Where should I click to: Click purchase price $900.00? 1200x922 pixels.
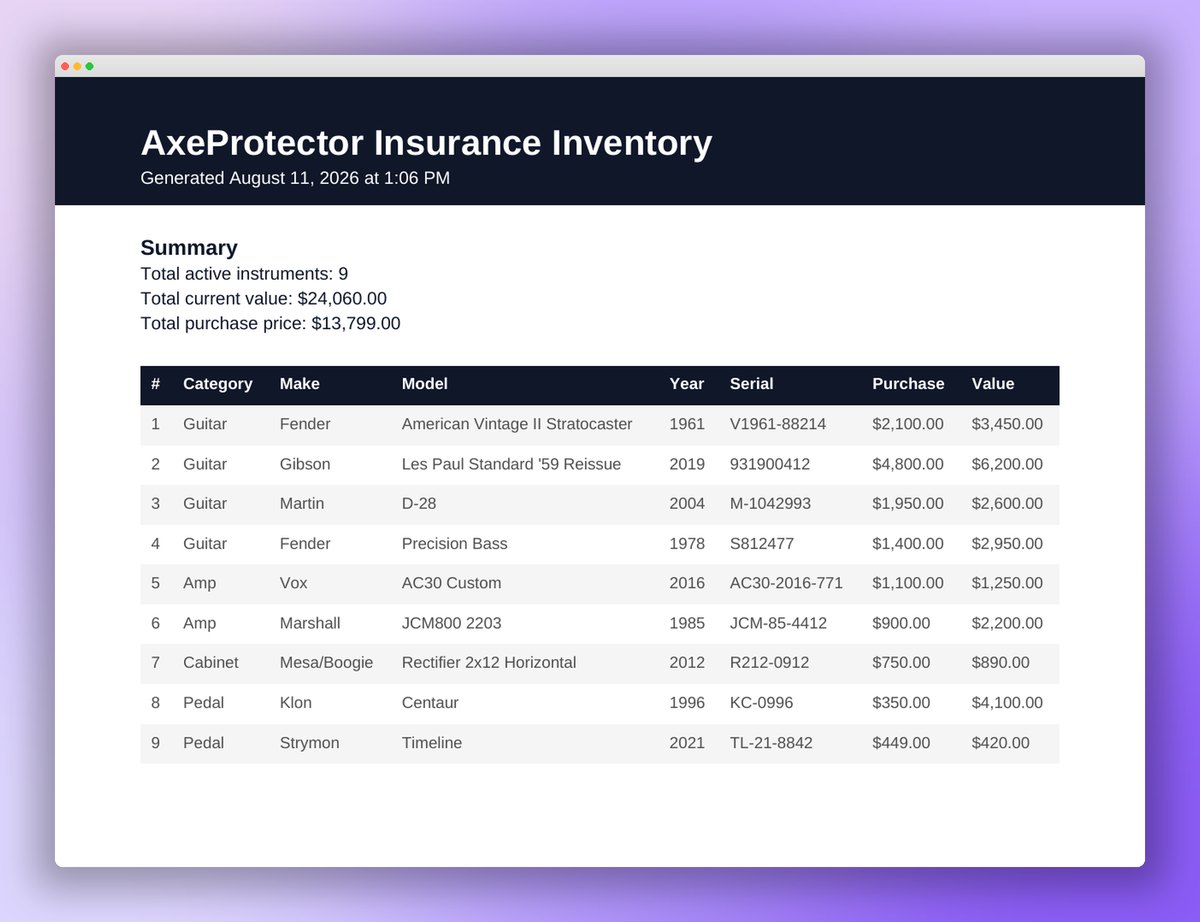[901, 623]
